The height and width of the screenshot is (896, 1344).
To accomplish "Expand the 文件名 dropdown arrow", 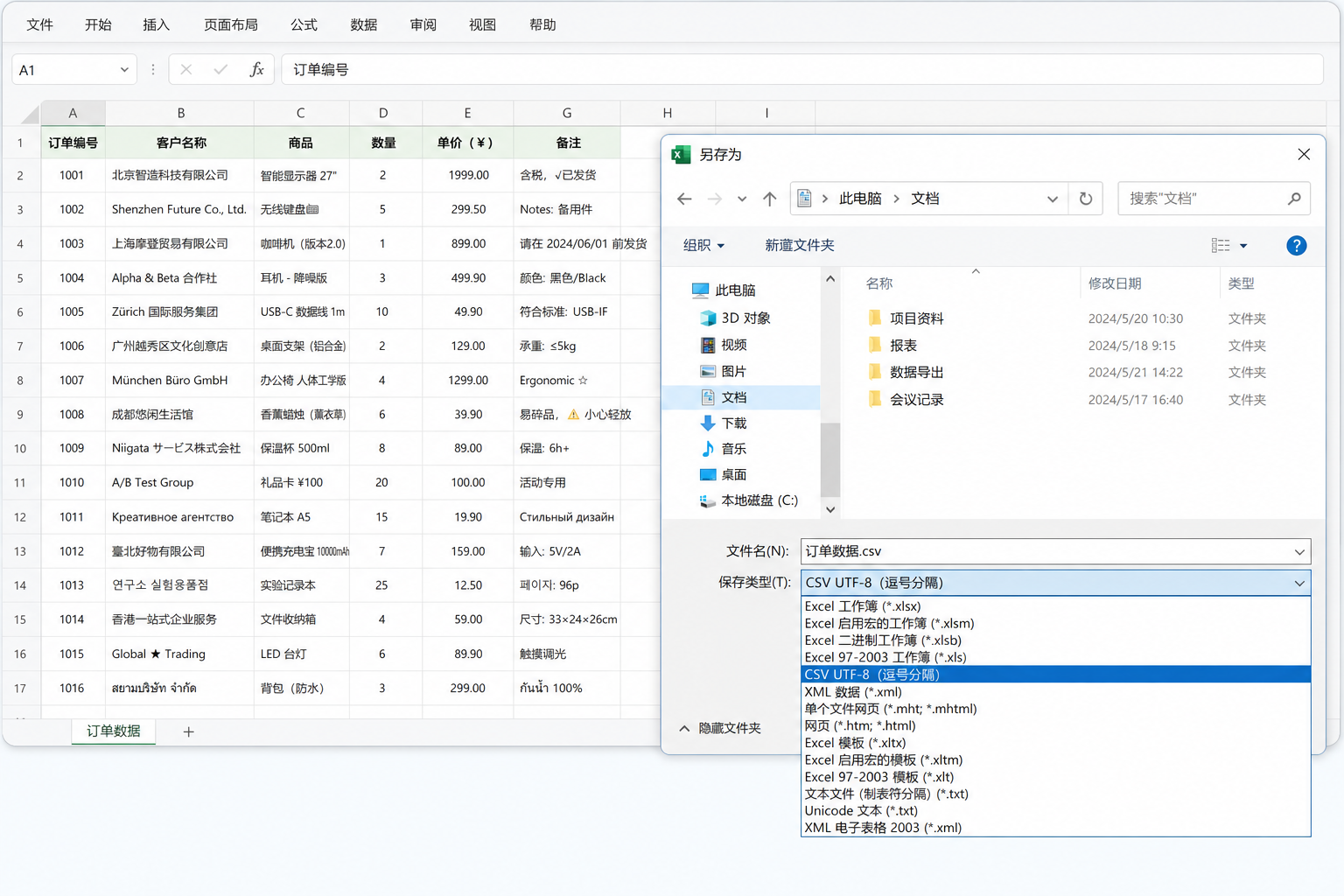I will tap(1299, 552).
